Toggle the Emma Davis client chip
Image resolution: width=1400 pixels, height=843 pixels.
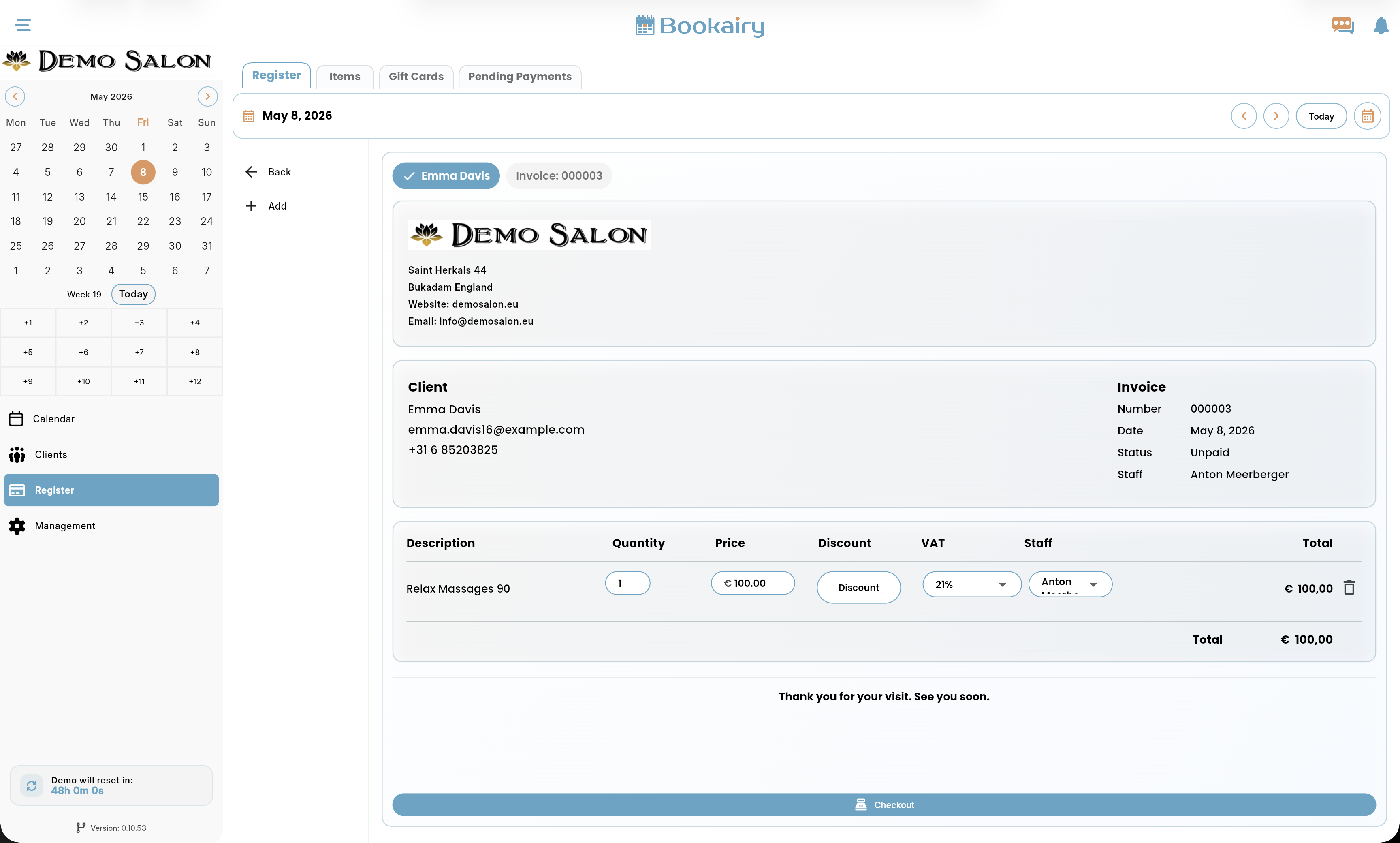pos(446,175)
